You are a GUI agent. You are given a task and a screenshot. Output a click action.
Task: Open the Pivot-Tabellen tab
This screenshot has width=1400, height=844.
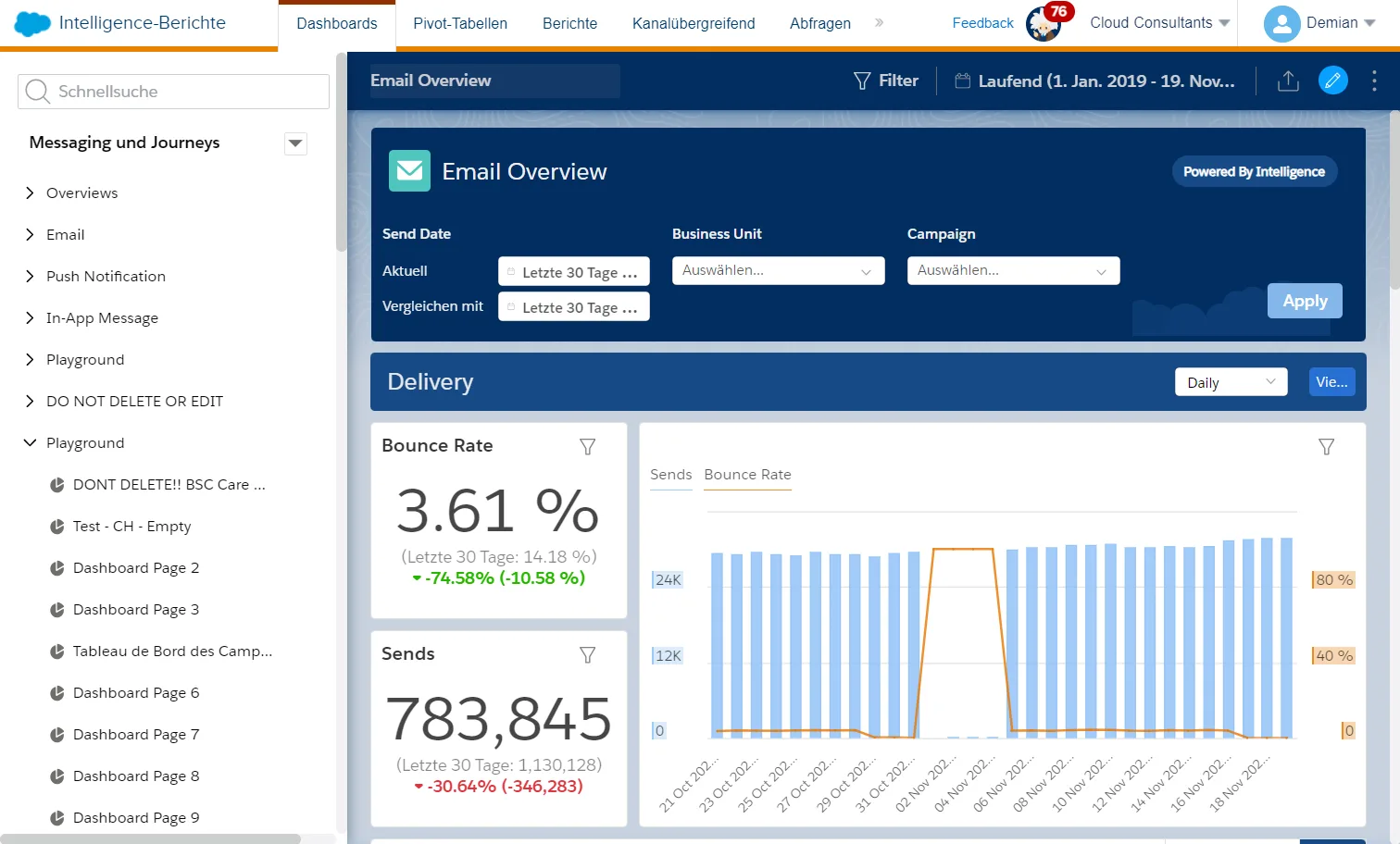[x=460, y=24]
